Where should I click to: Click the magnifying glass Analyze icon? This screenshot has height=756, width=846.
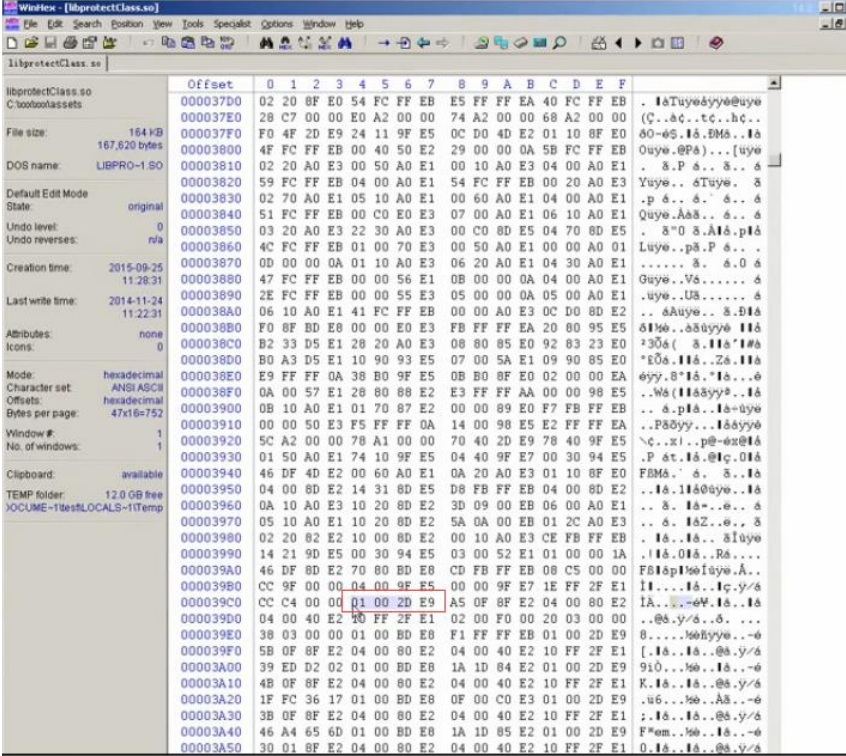point(560,43)
